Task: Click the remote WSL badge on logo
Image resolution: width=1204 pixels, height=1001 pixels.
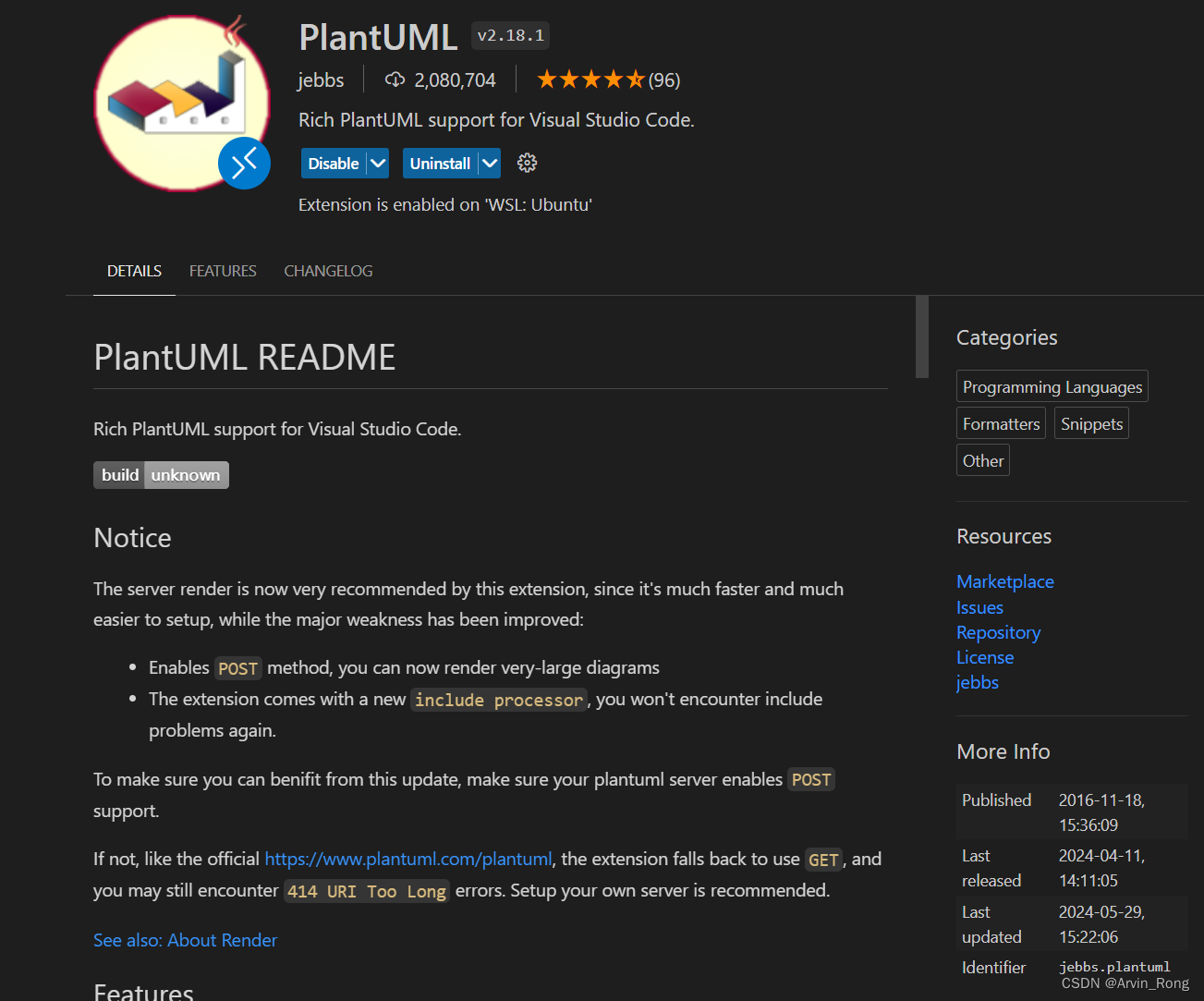Action: point(245,164)
